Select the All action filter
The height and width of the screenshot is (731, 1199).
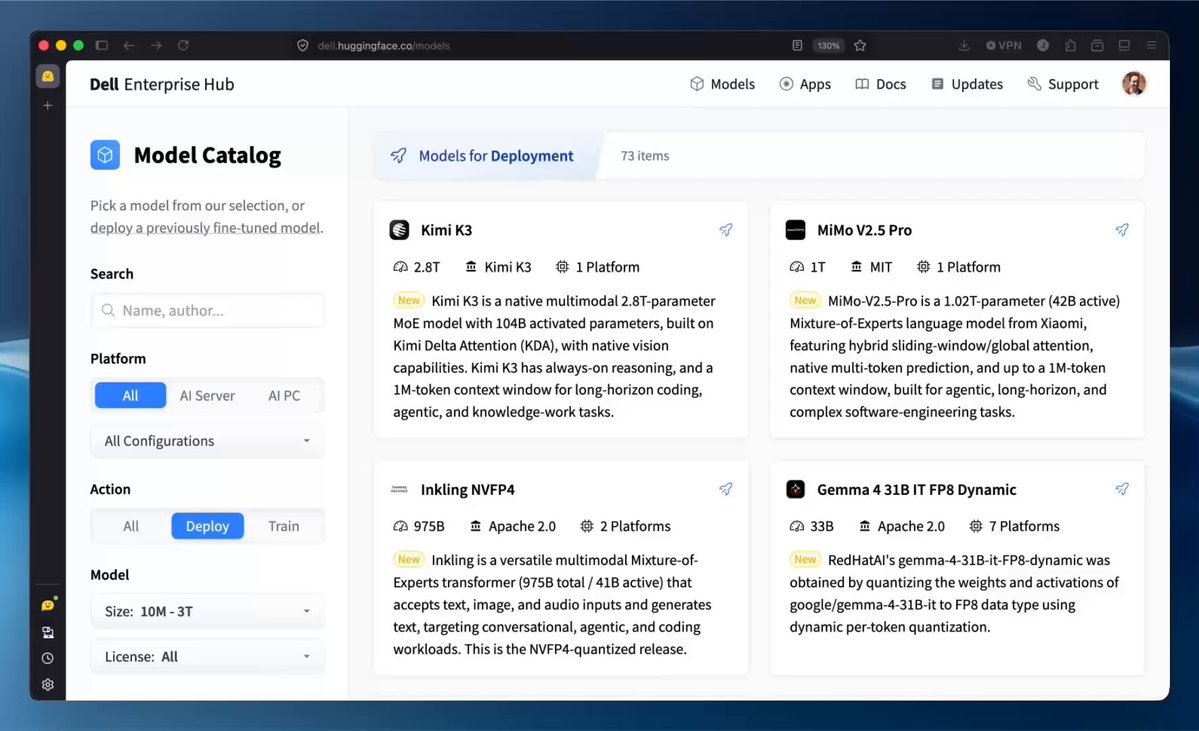131,526
